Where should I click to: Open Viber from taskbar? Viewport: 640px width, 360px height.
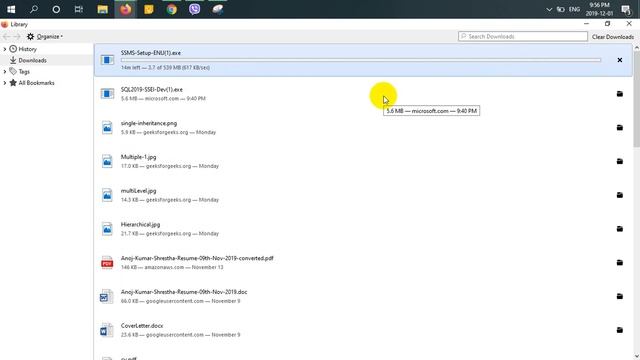(195, 9)
